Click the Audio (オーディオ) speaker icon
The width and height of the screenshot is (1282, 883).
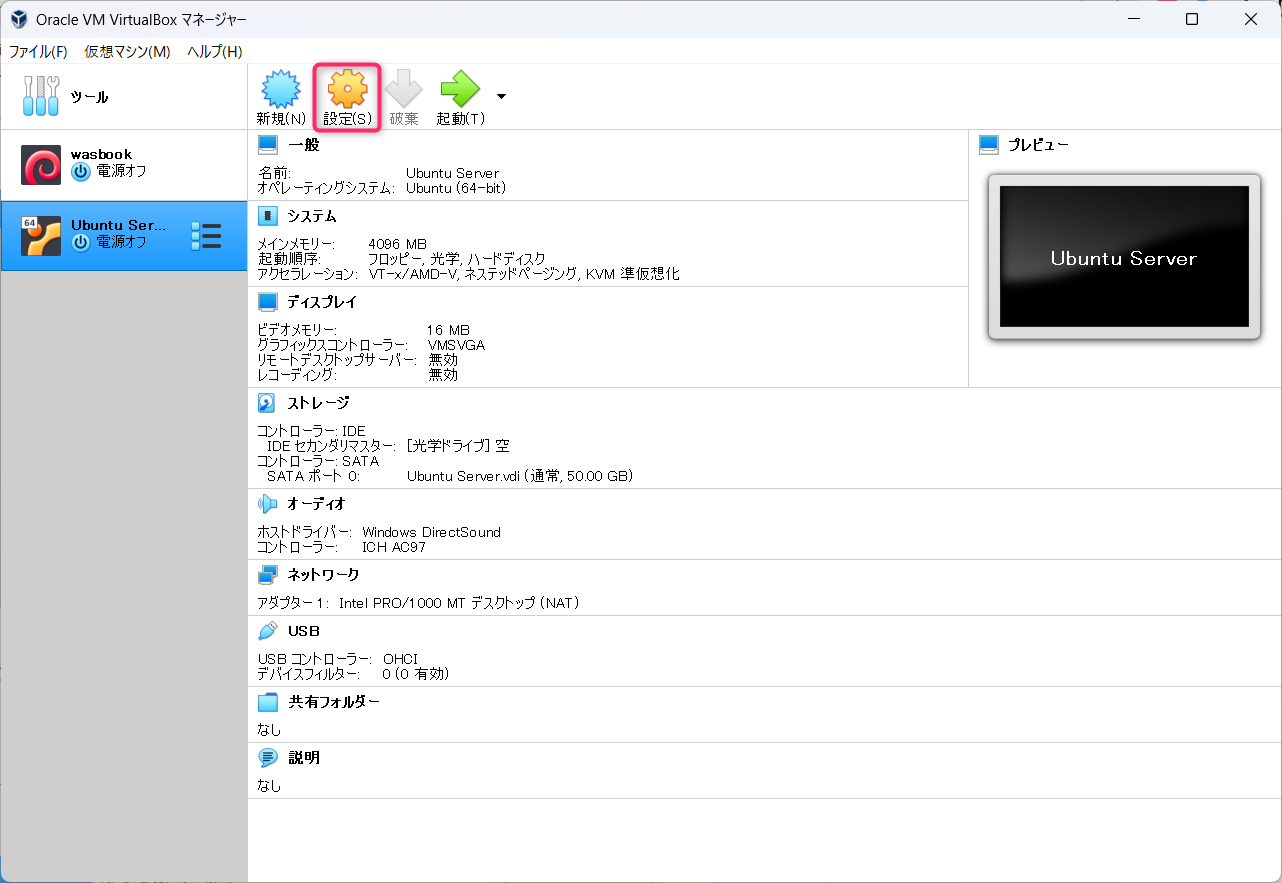click(x=267, y=504)
